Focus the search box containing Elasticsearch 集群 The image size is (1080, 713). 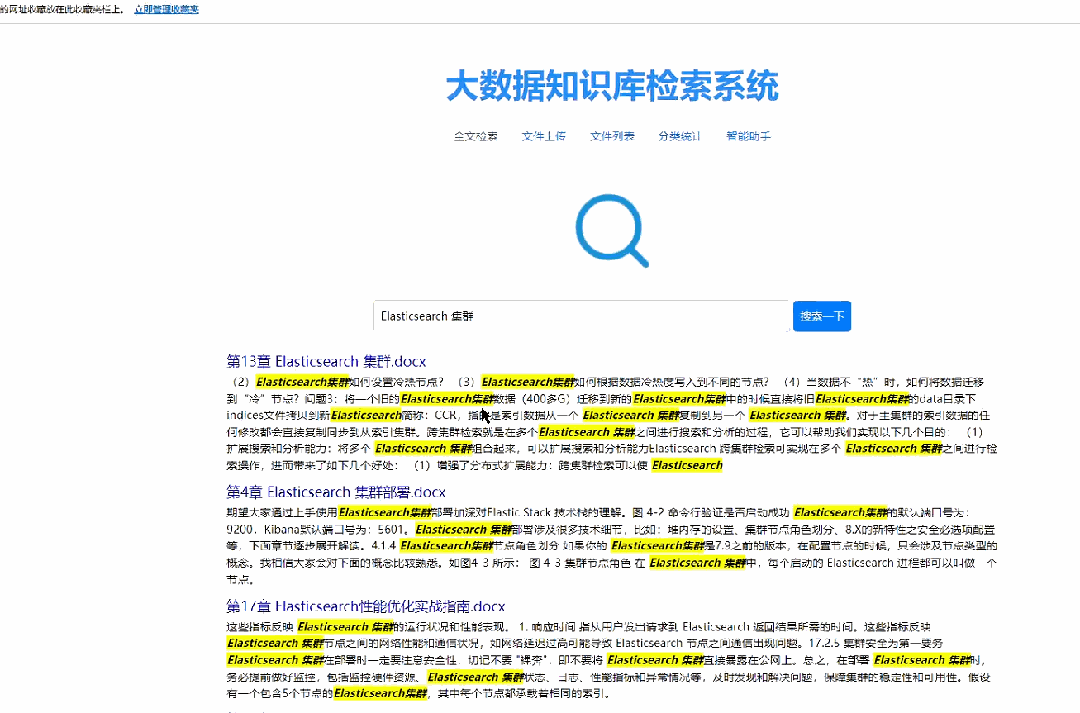(582, 316)
